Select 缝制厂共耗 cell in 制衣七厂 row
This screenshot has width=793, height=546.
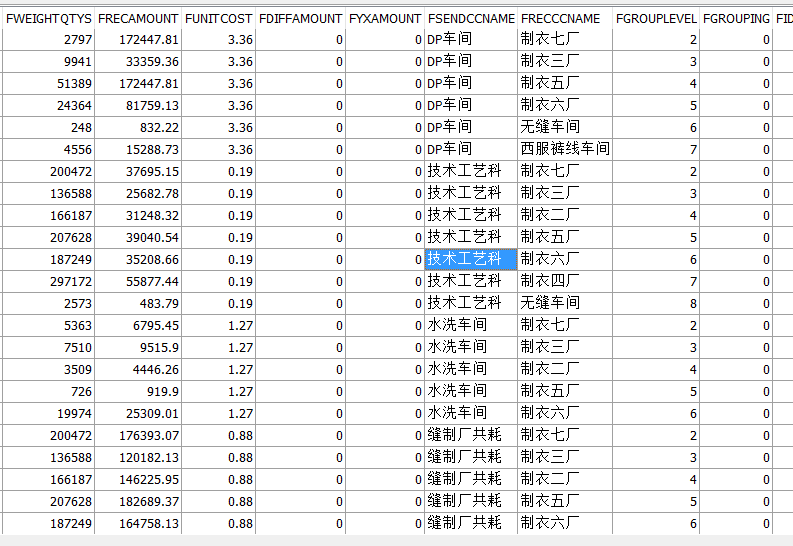pos(471,435)
